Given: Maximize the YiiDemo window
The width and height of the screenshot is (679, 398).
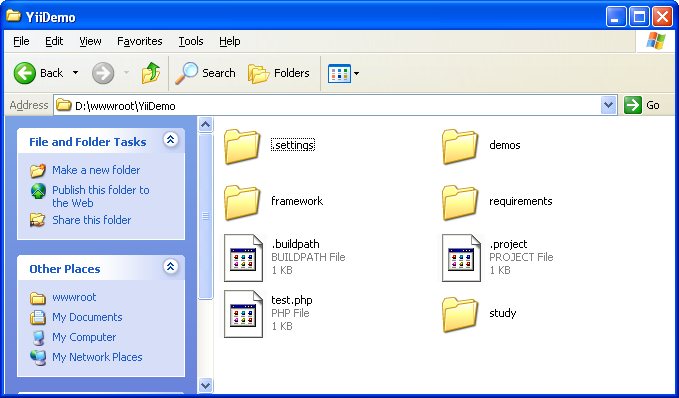Looking at the screenshot, I should coord(639,17).
